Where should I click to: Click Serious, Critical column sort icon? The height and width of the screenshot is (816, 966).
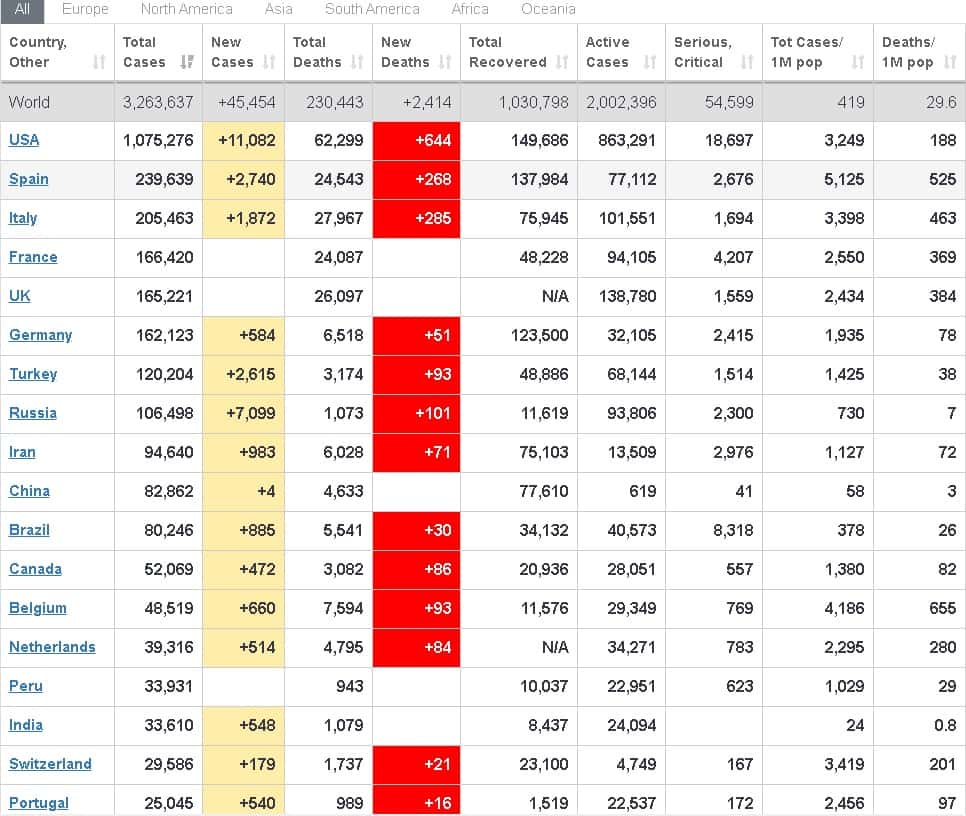tap(747, 62)
